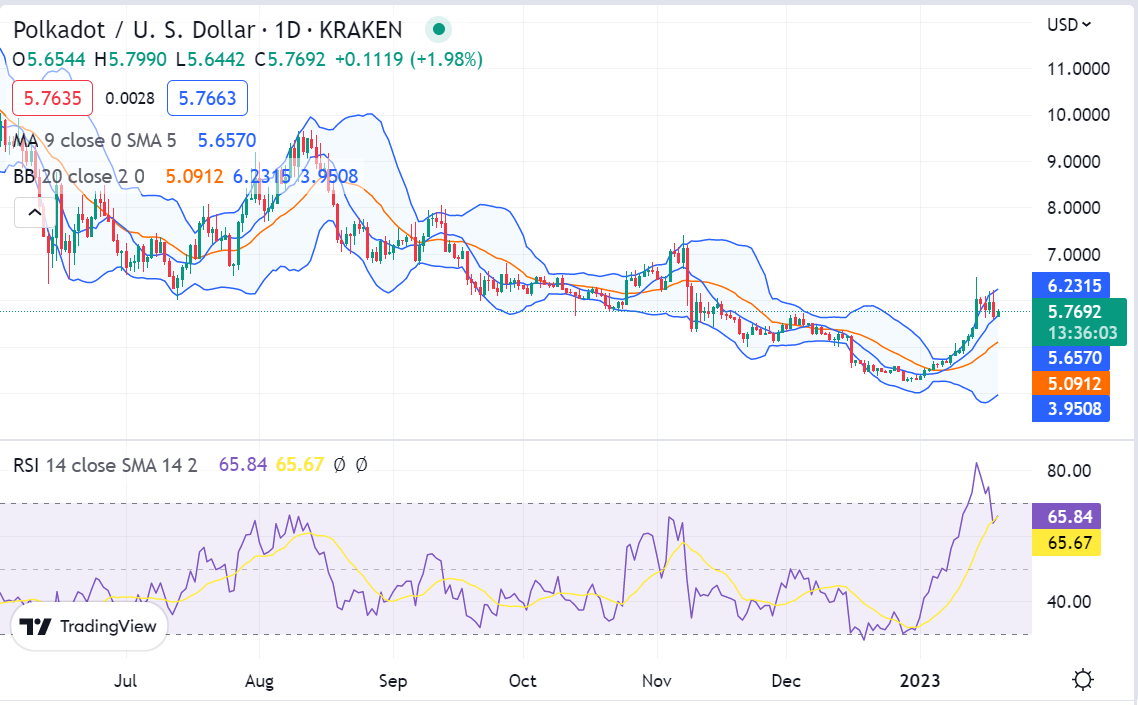Click the 2023 label on time axis
Screen dimensions: 1138x705
(920, 681)
